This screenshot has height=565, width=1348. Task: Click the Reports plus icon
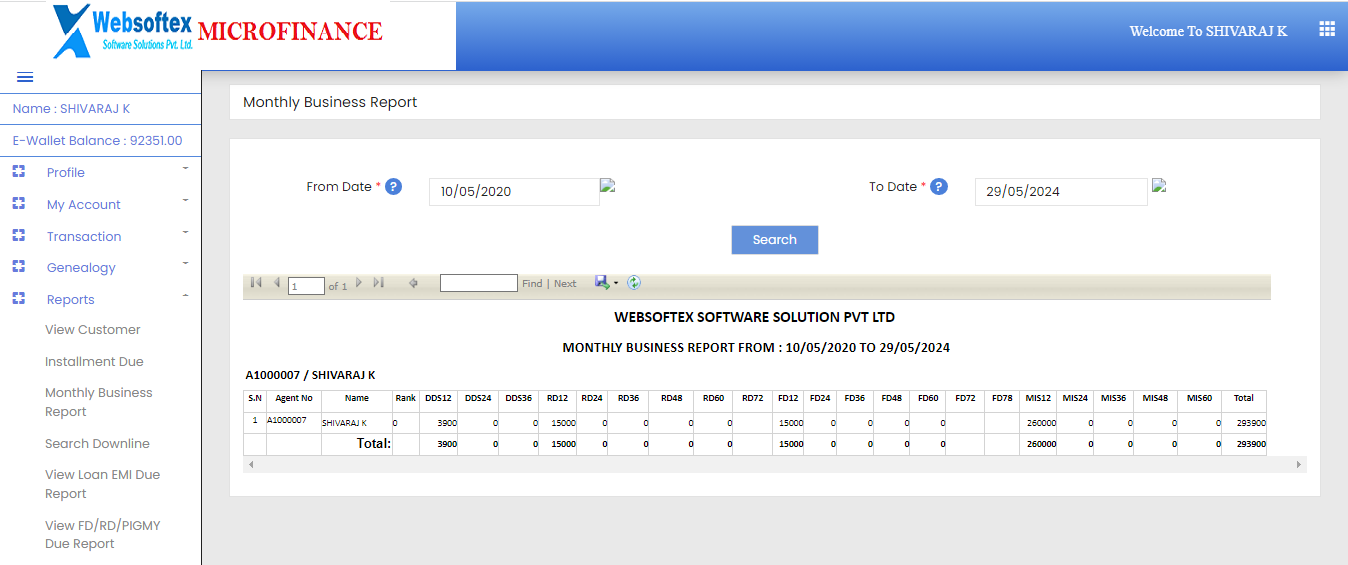(x=18, y=299)
